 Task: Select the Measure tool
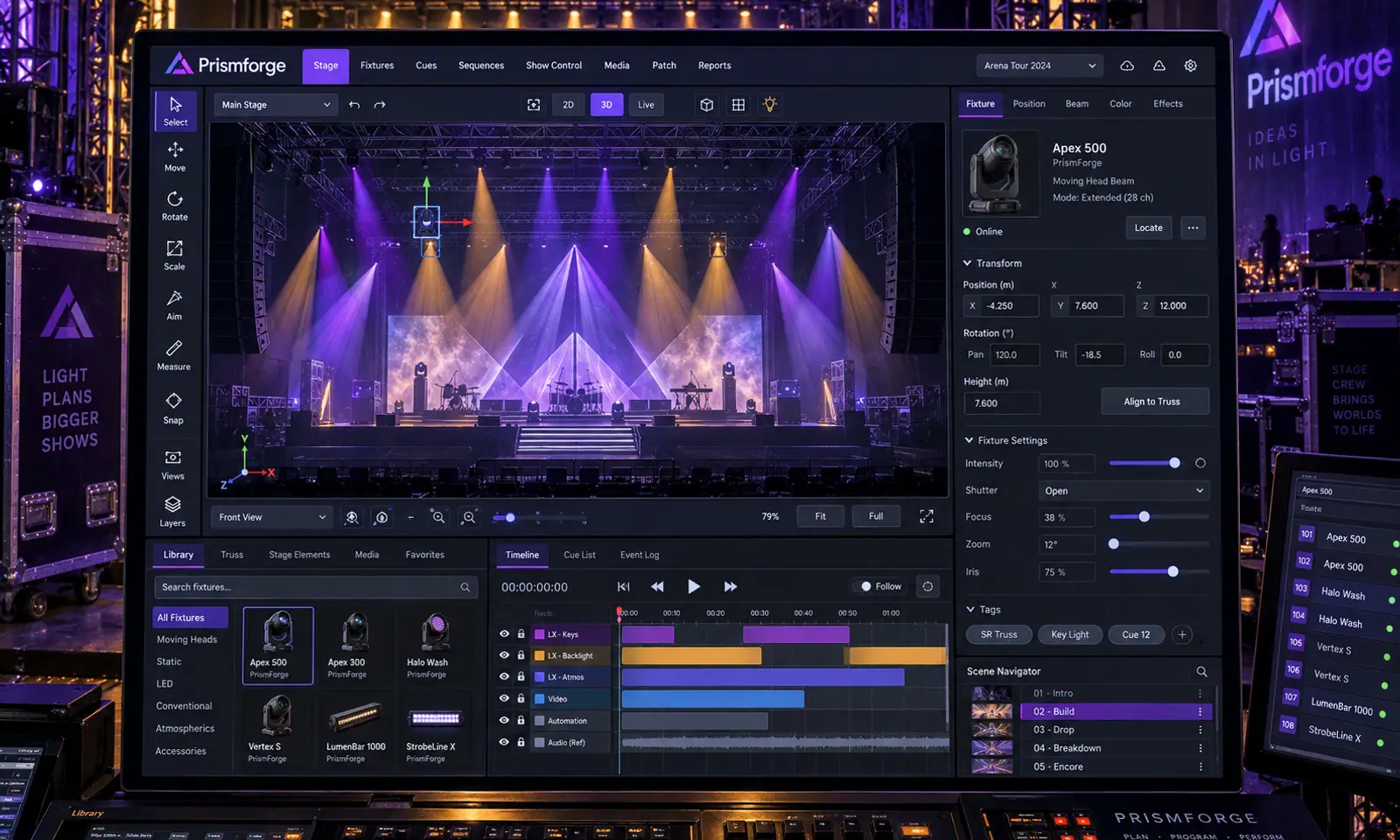[x=174, y=355]
